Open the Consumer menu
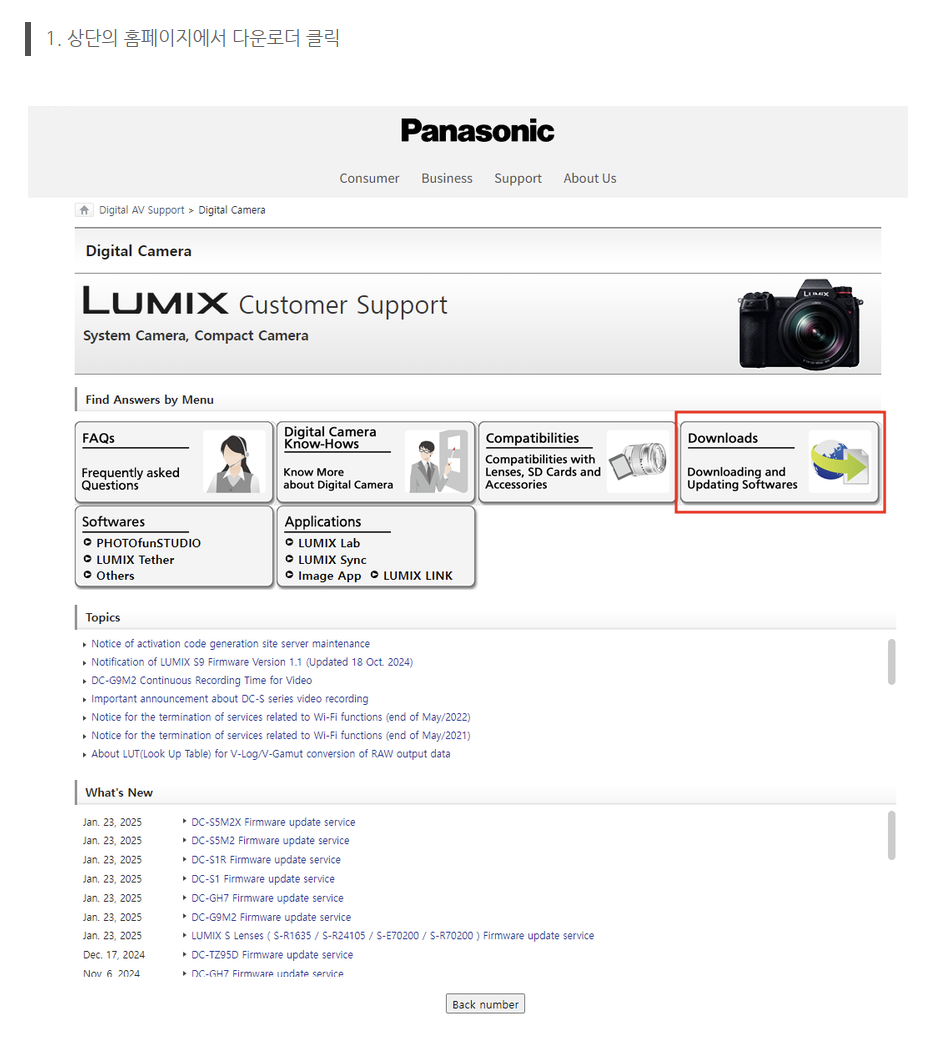This screenshot has height=1038, width=941. click(370, 178)
